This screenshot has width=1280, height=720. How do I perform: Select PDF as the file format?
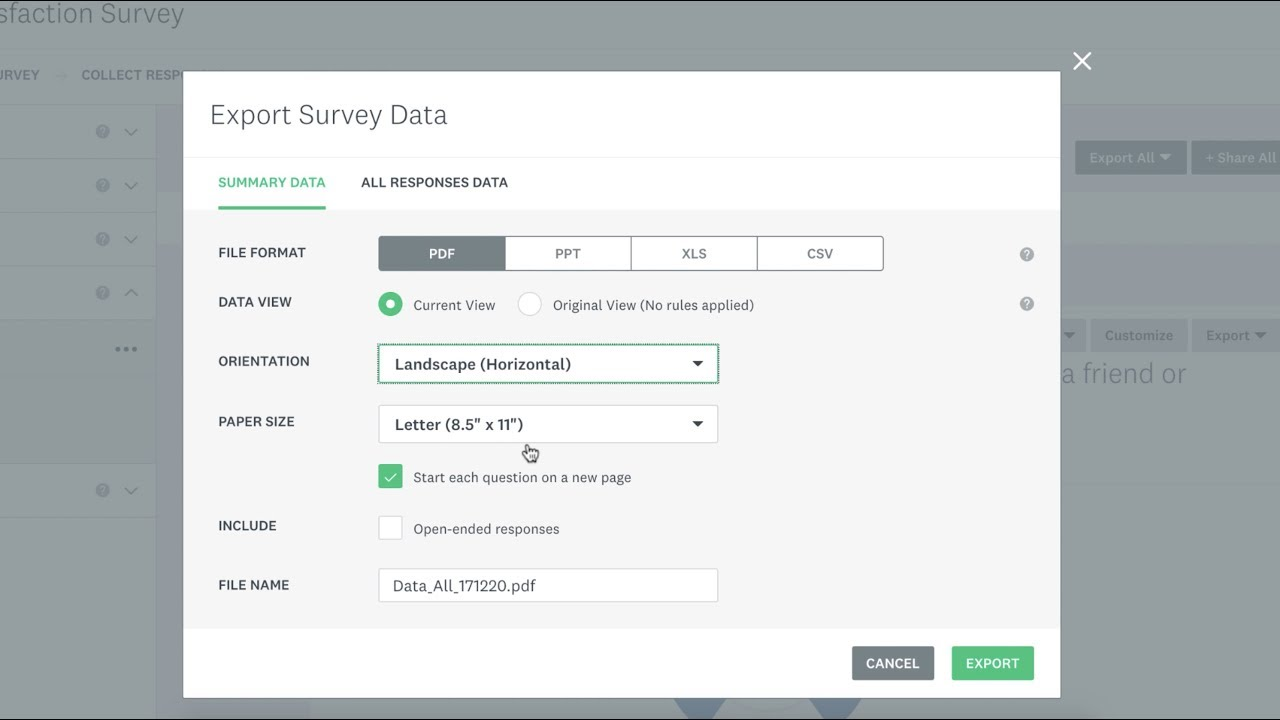[441, 254]
